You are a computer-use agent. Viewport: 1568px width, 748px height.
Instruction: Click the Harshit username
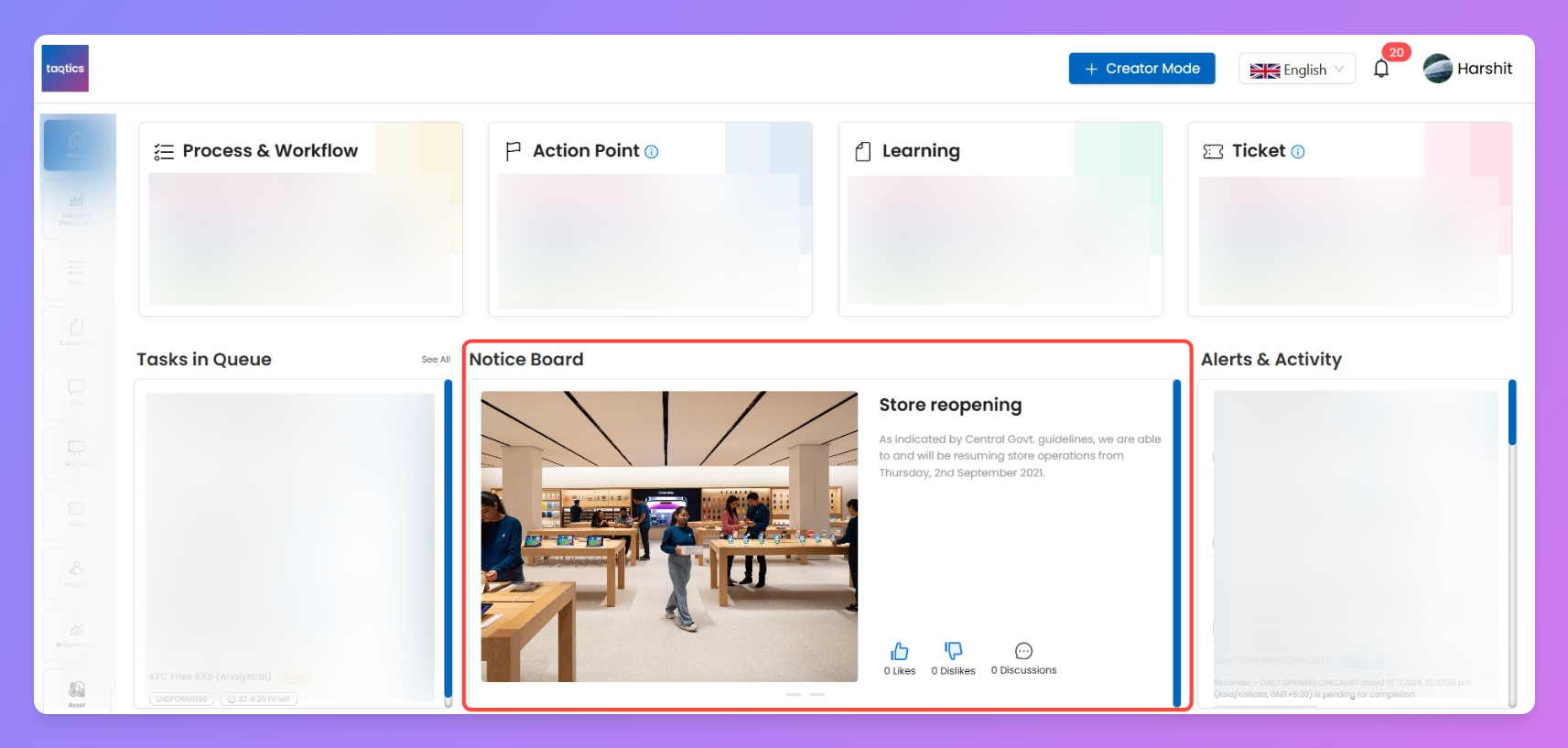(1485, 69)
